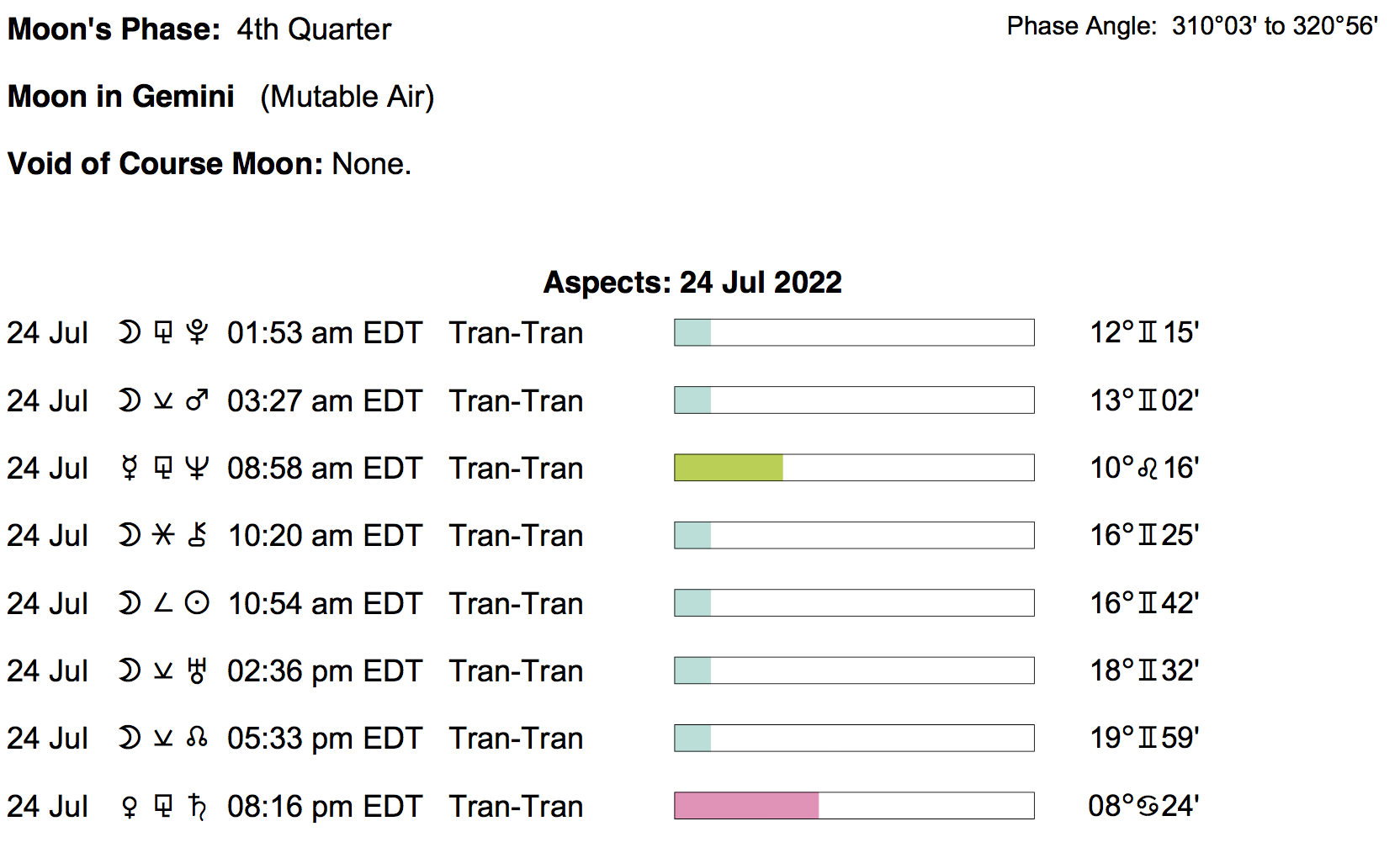Click the 10°16' Leo position text
Viewport: 1400px width, 853px height.
coord(1144,468)
